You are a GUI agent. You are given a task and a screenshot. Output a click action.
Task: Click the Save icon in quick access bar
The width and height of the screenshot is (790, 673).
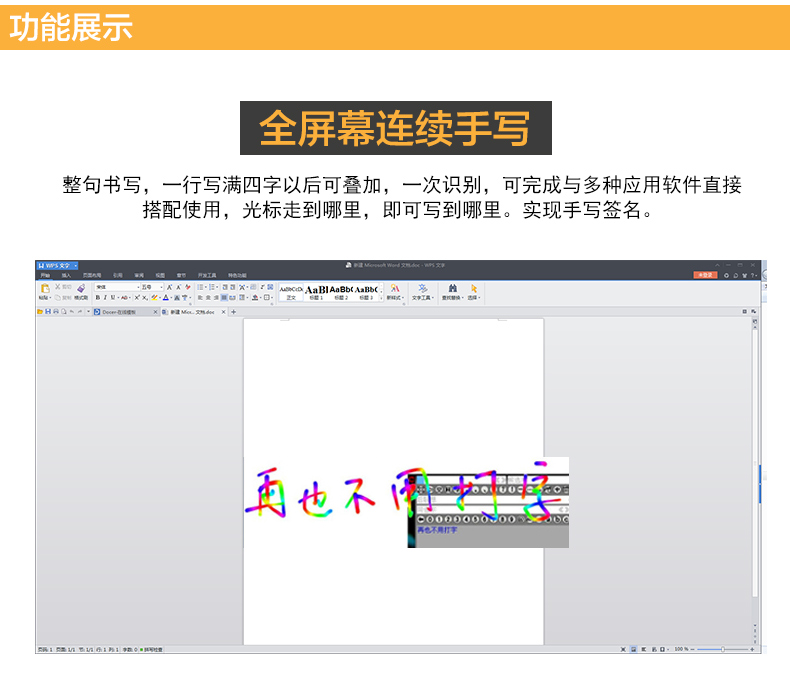click(48, 312)
